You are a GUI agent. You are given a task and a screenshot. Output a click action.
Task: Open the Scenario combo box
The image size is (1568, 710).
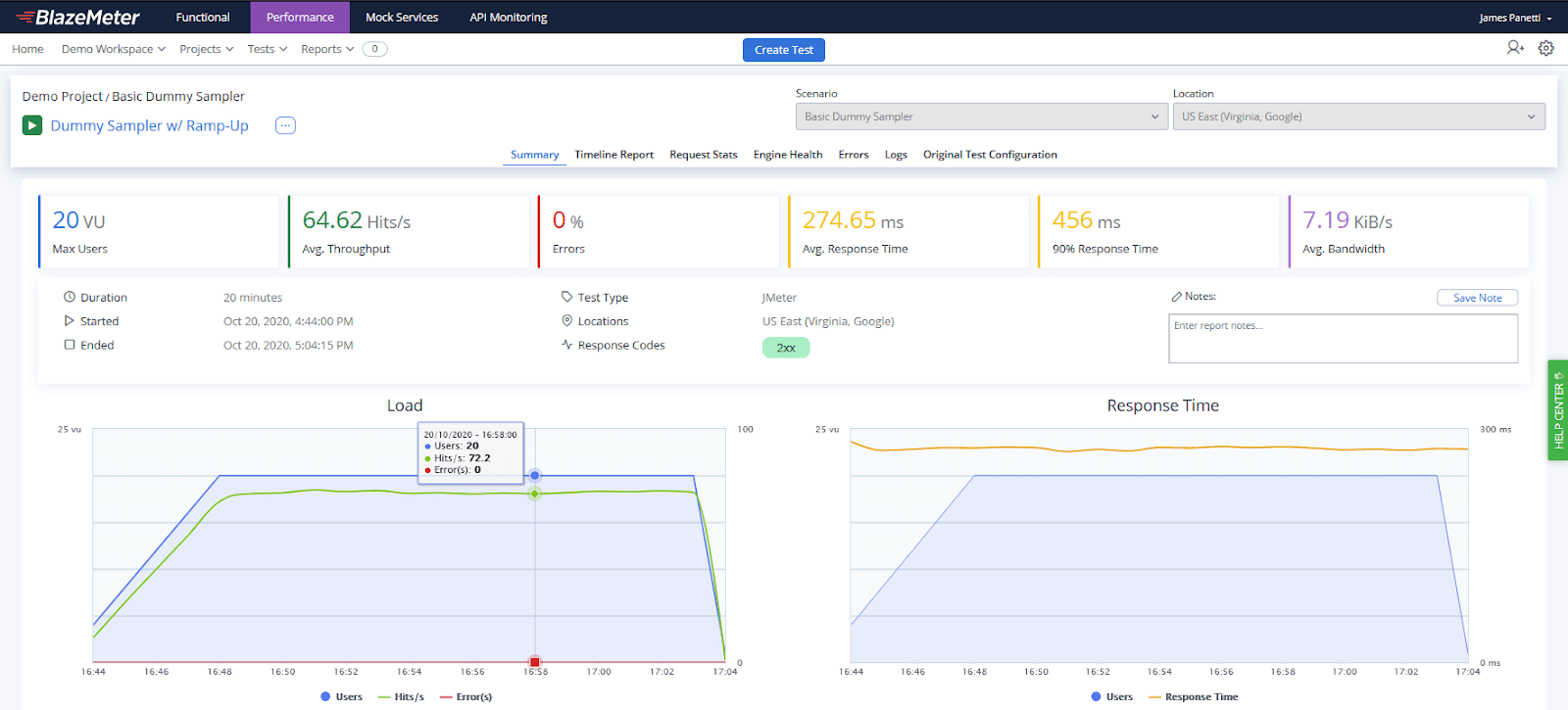981,117
